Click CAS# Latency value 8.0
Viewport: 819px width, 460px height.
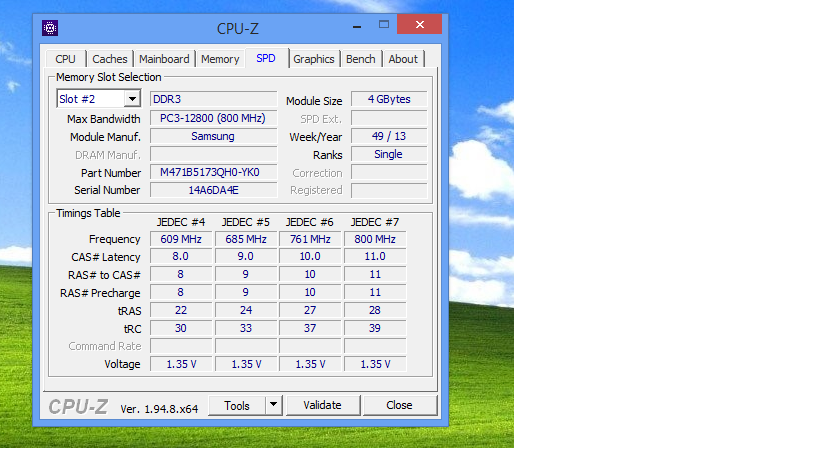point(181,256)
